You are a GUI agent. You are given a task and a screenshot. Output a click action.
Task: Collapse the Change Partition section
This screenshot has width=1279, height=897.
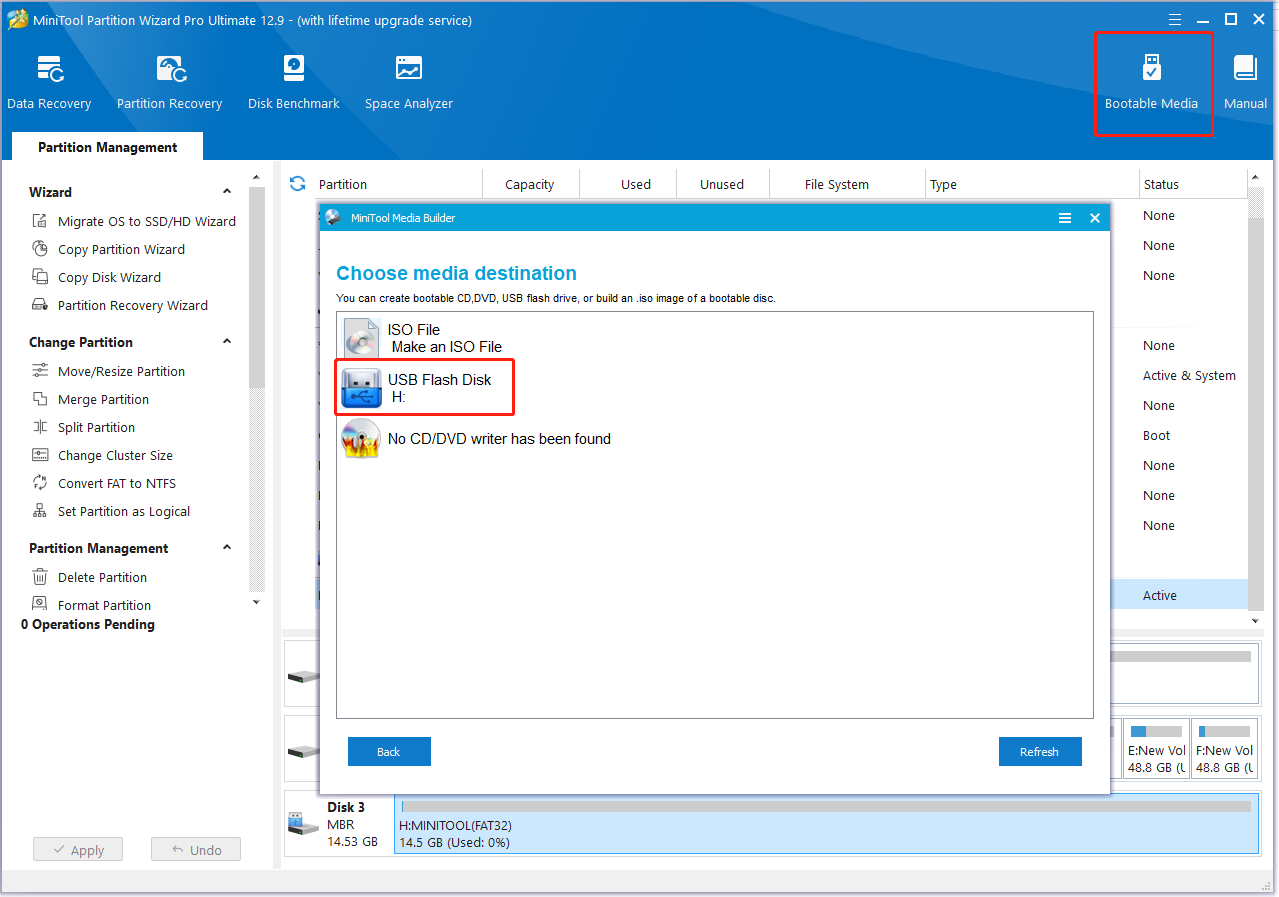pos(227,342)
